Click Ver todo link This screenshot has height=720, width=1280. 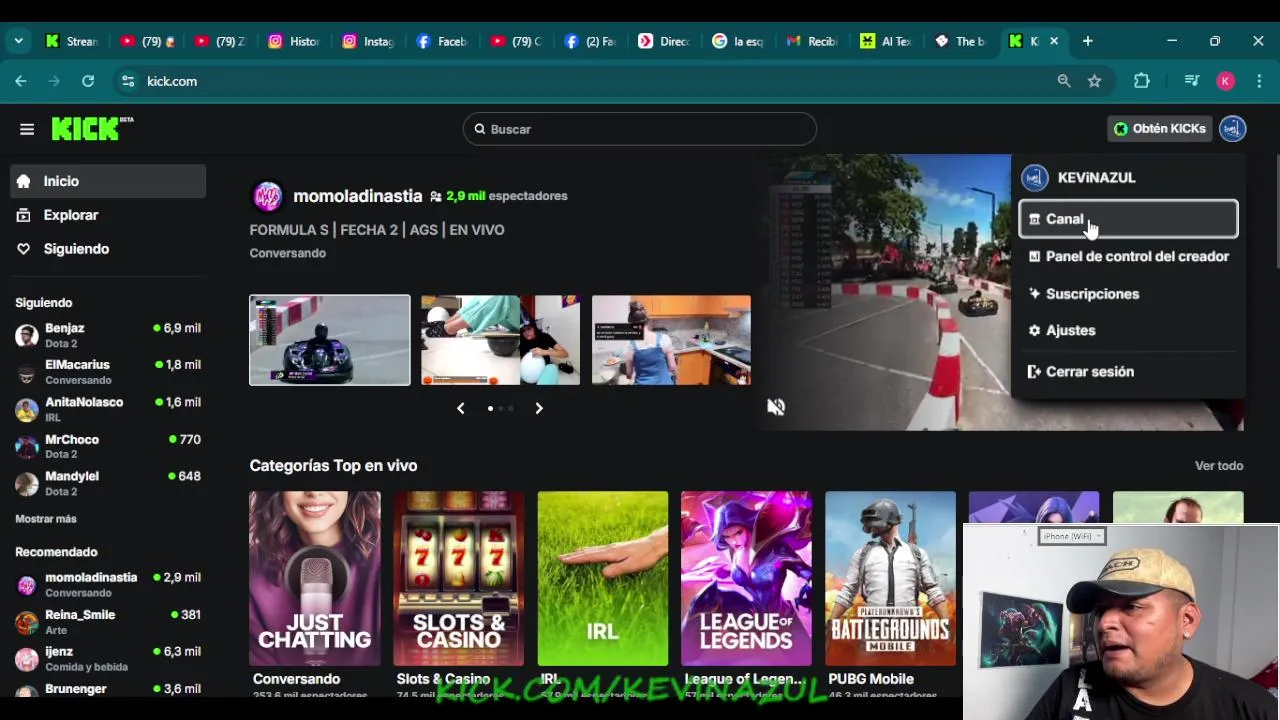click(x=1219, y=466)
